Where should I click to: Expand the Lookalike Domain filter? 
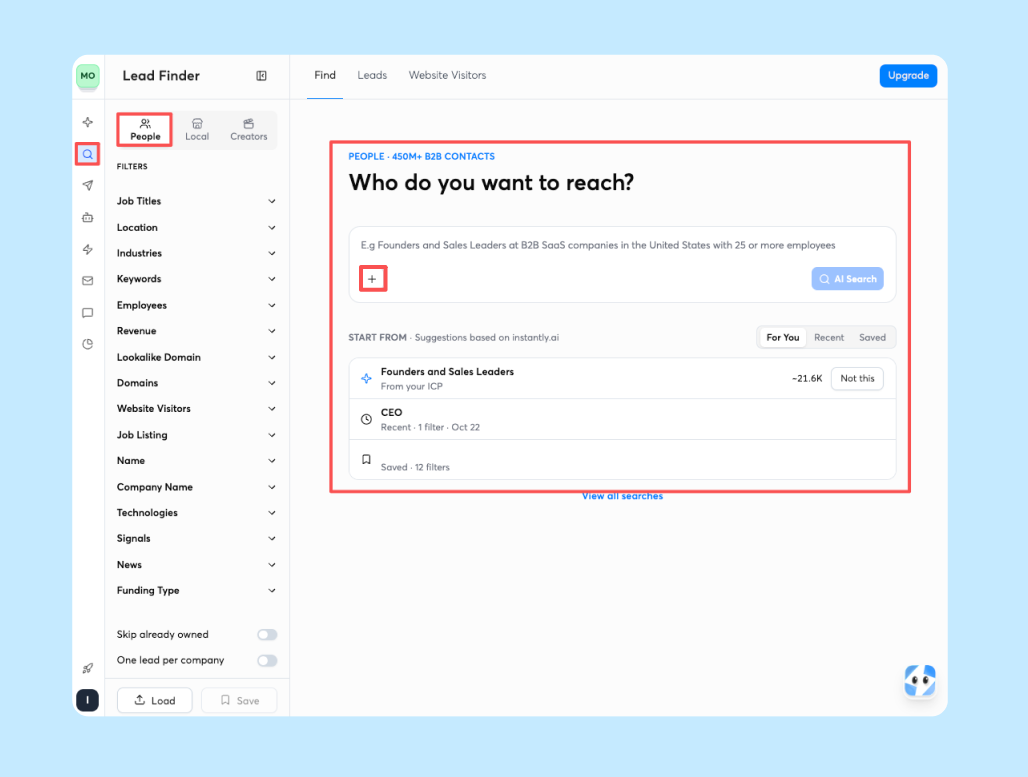pyautogui.click(x=197, y=357)
